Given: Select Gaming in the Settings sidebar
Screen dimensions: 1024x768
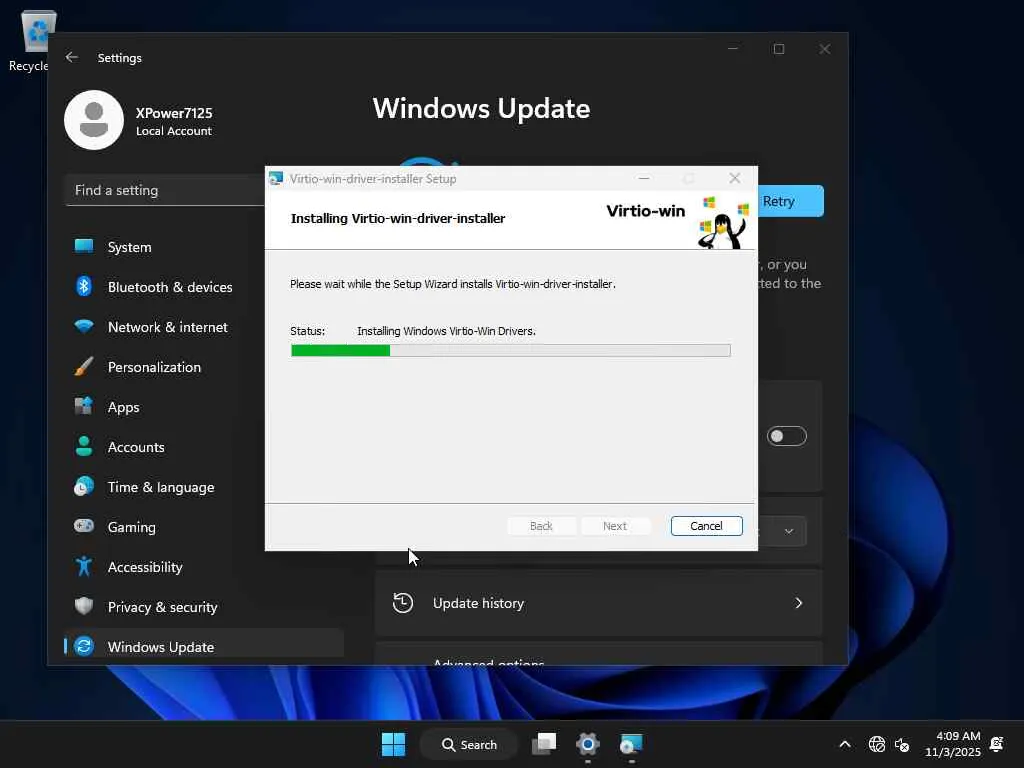Looking at the screenshot, I should (x=204, y=527).
